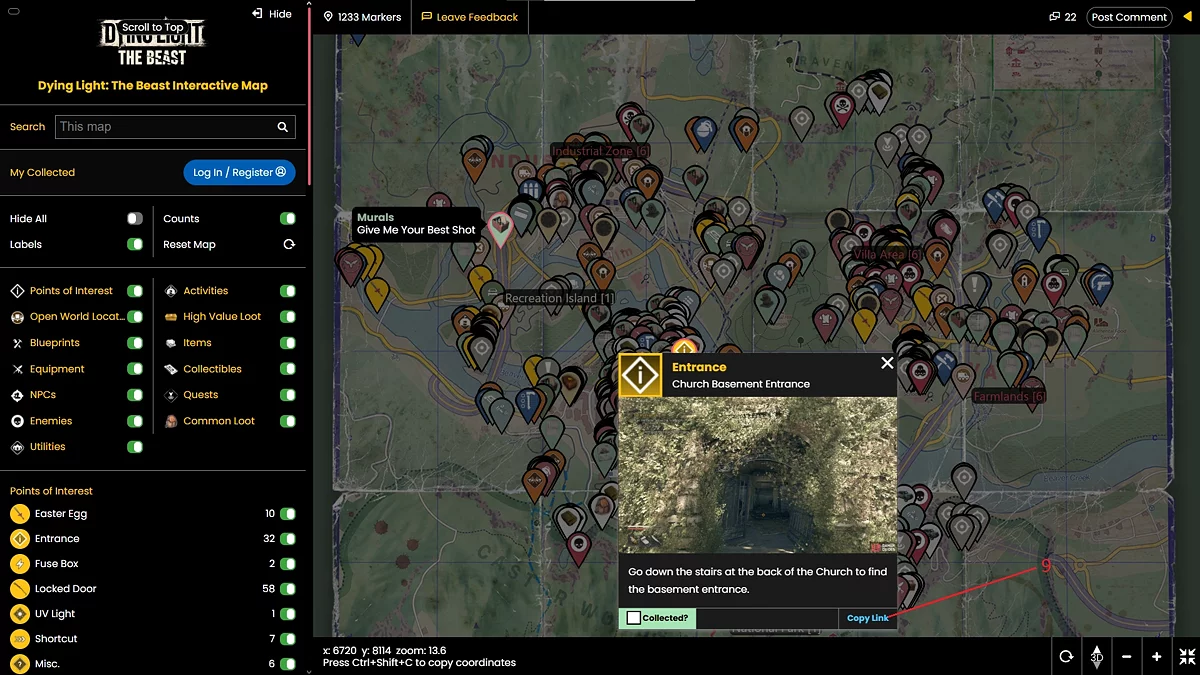Click the Locked Door yellow list icon
This screenshot has height=675, width=1200.
point(19,589)
